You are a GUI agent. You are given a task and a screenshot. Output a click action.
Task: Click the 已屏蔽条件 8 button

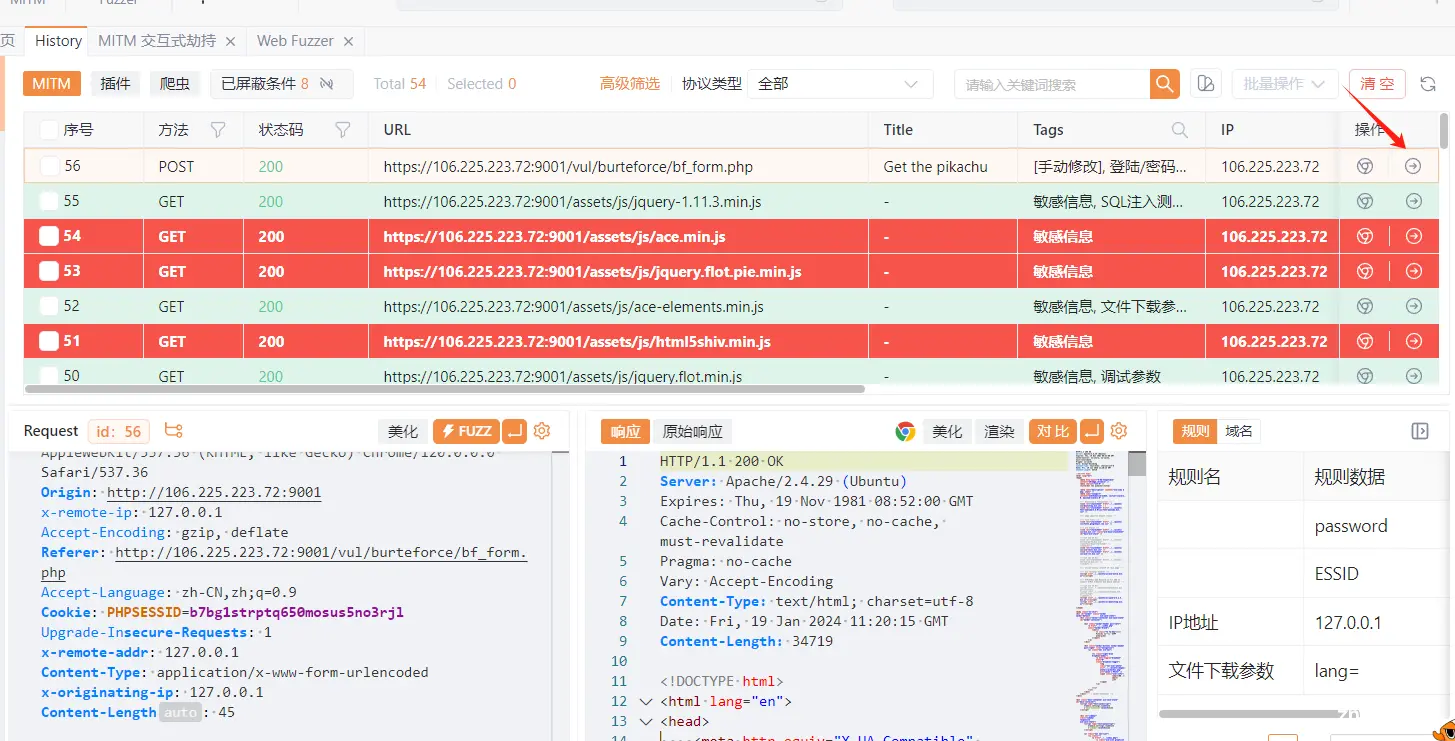(281, 84)
